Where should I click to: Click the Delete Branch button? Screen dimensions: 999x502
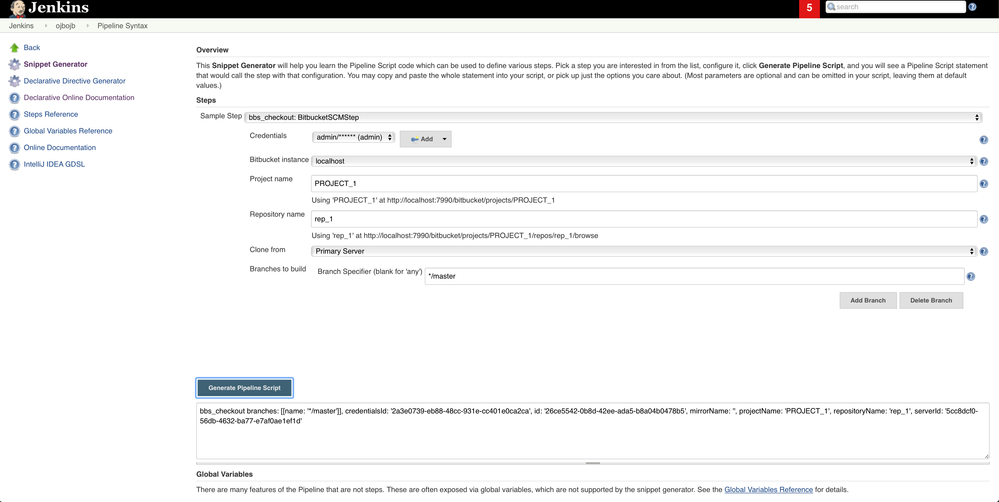(931, 300)
